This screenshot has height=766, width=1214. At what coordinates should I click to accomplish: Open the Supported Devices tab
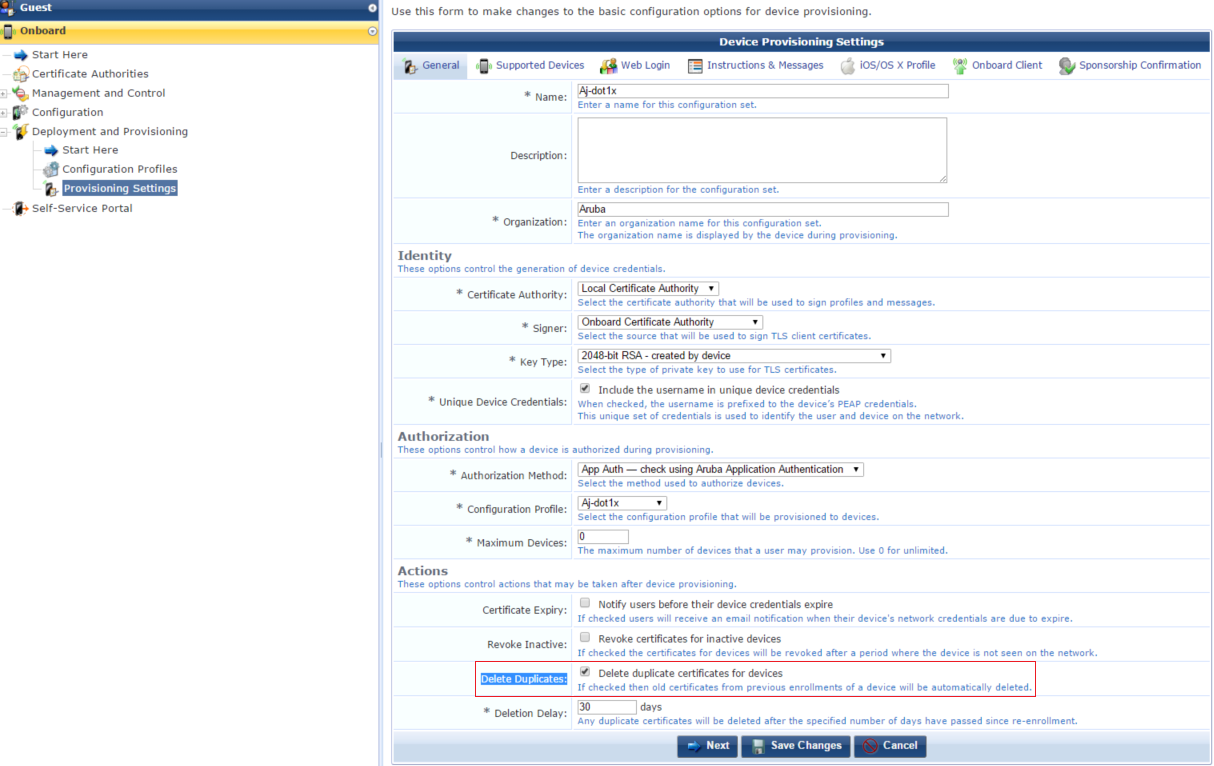530,66
